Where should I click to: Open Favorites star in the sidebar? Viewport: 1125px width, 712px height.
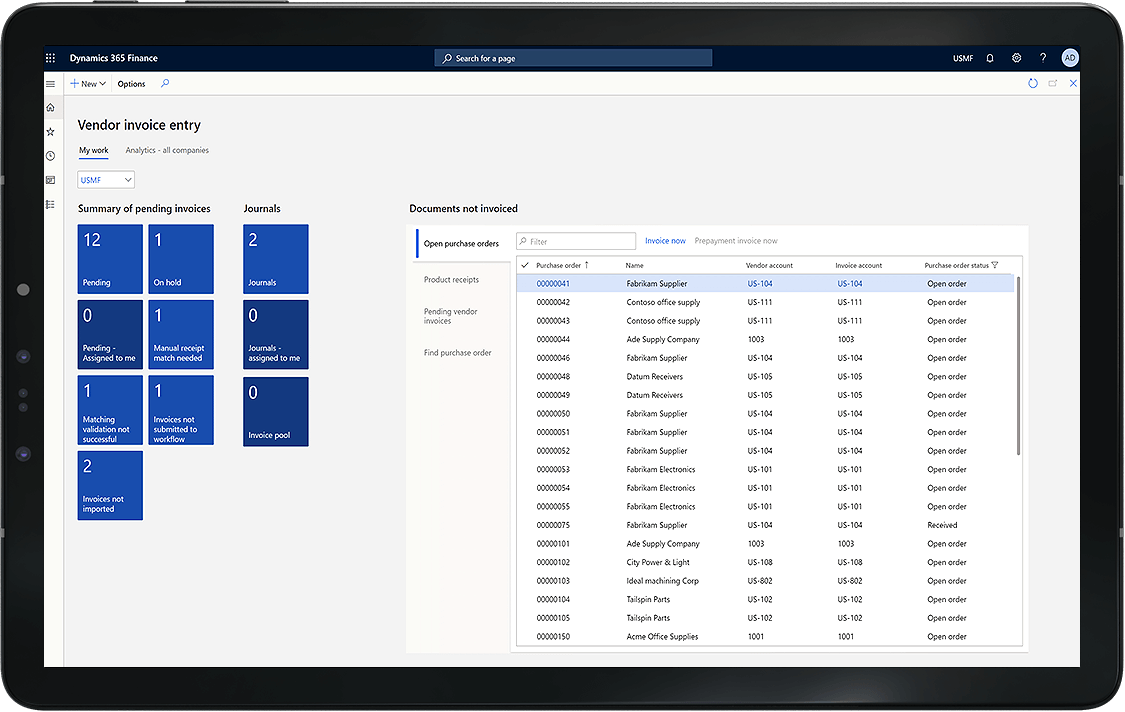(51, 131)
